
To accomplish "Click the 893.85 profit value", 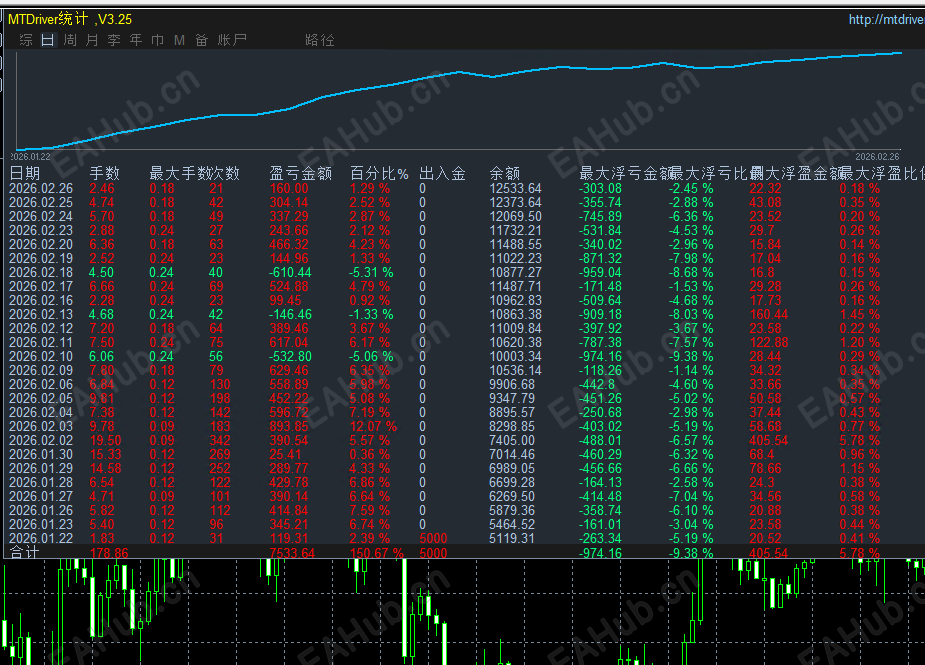I will pos(289,427).
